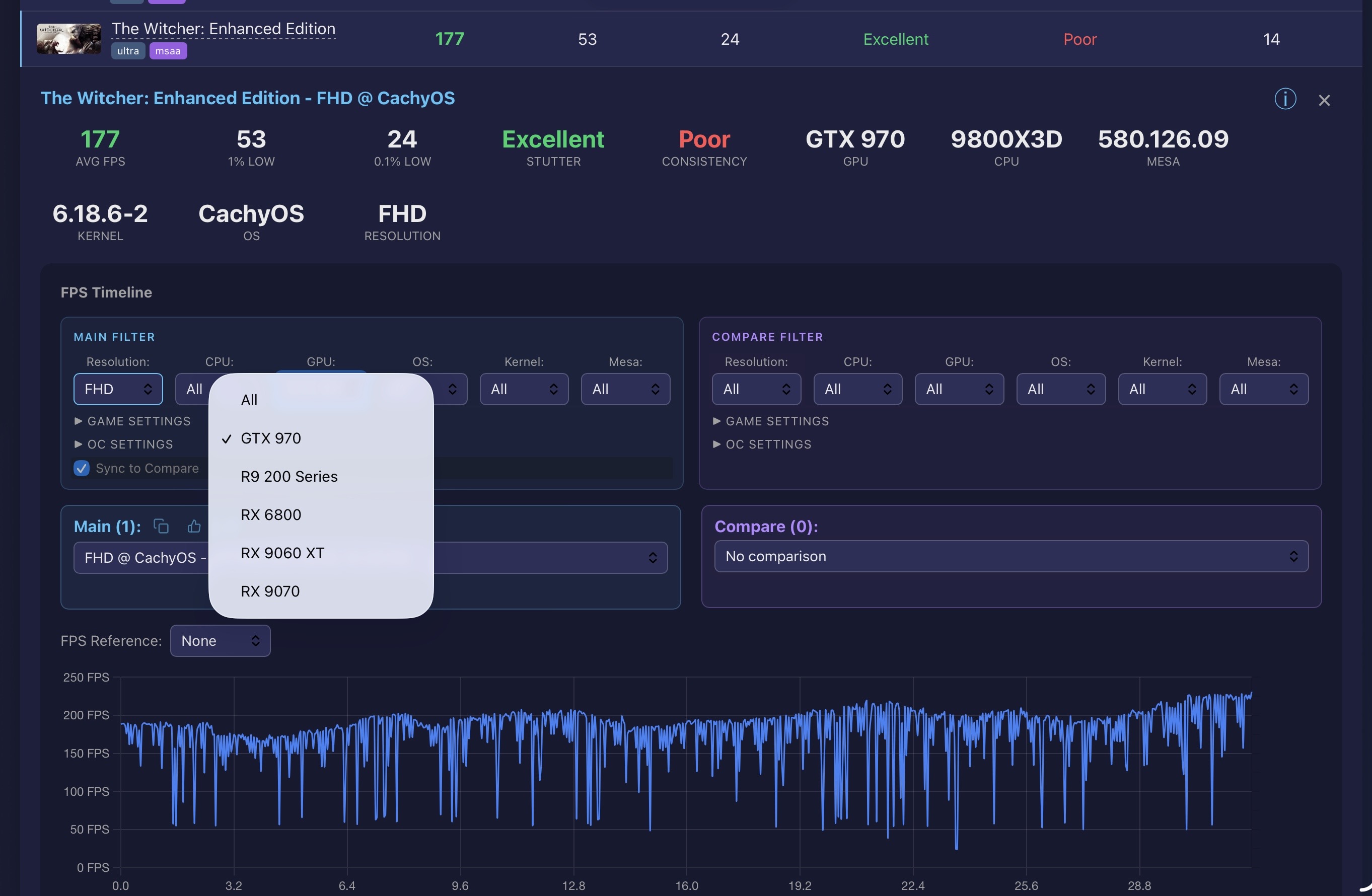
Task: Click the thumbs-up icon in Main panel
Action: [x=194, y=526]
